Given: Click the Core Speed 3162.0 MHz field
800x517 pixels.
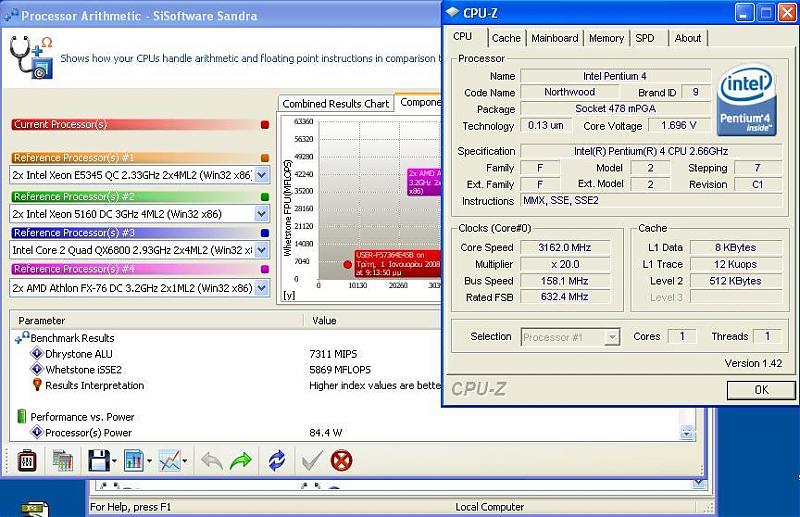Looking at the screenshot, I should tap(565, 248).
